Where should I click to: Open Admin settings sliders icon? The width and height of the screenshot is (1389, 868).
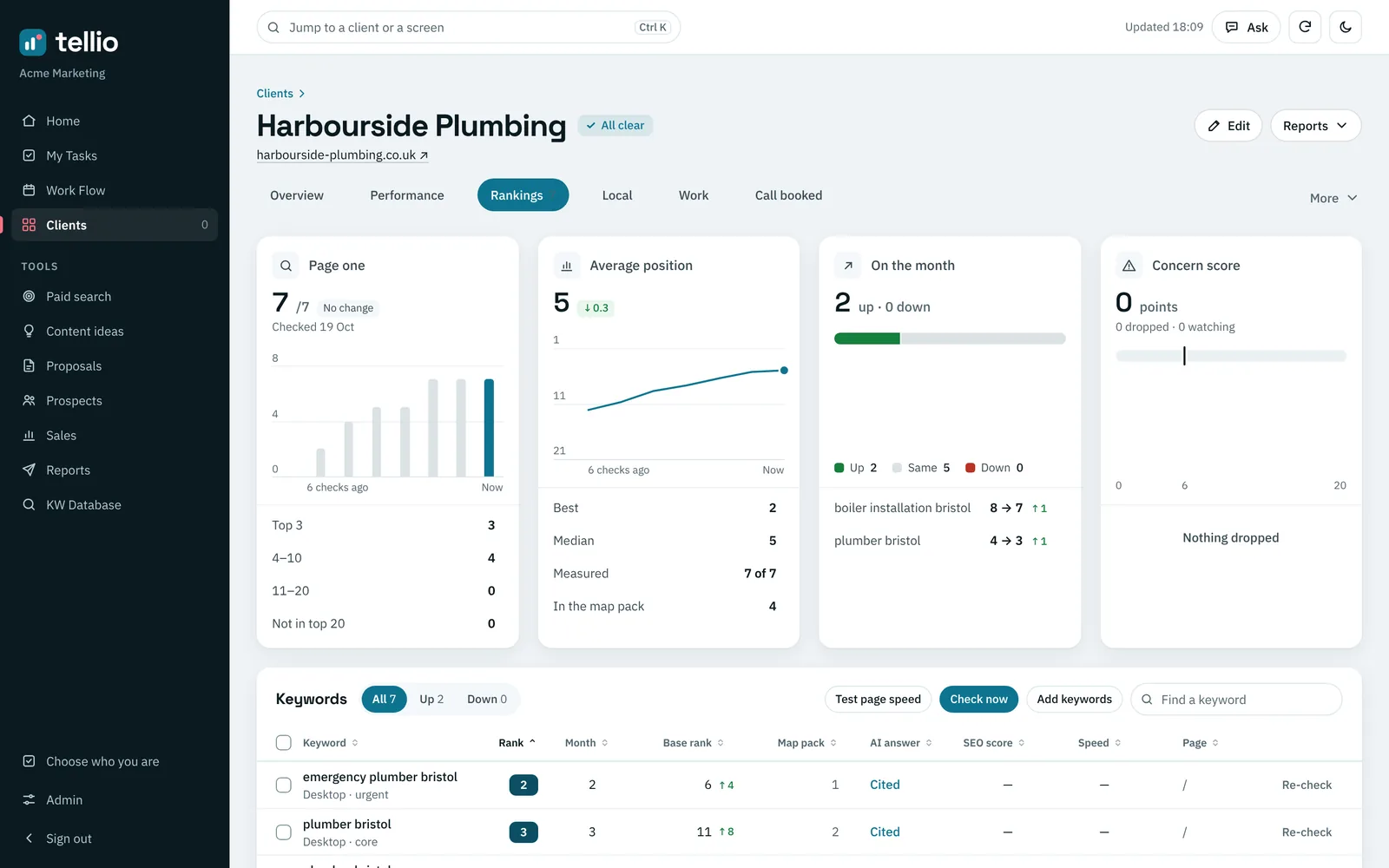(x=29, y=799)
